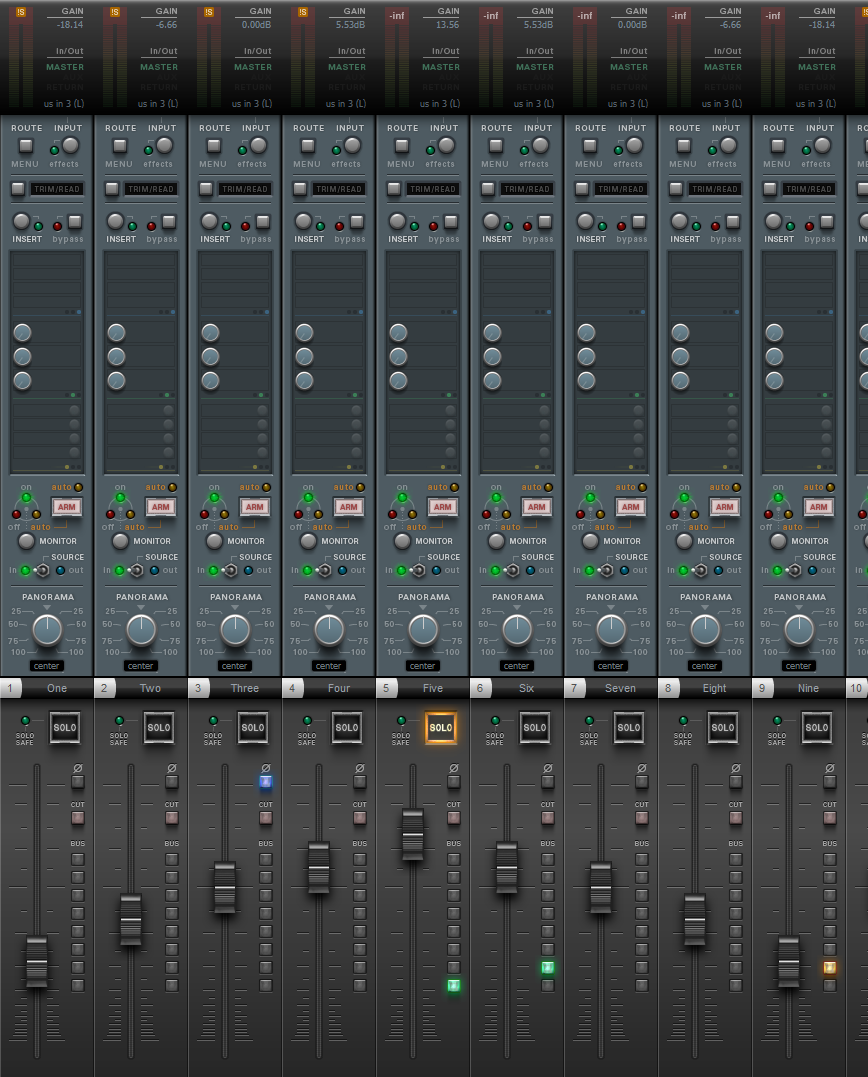Open the INSERT selector on channel Six

pyautogui.click(x=491, y=222)
